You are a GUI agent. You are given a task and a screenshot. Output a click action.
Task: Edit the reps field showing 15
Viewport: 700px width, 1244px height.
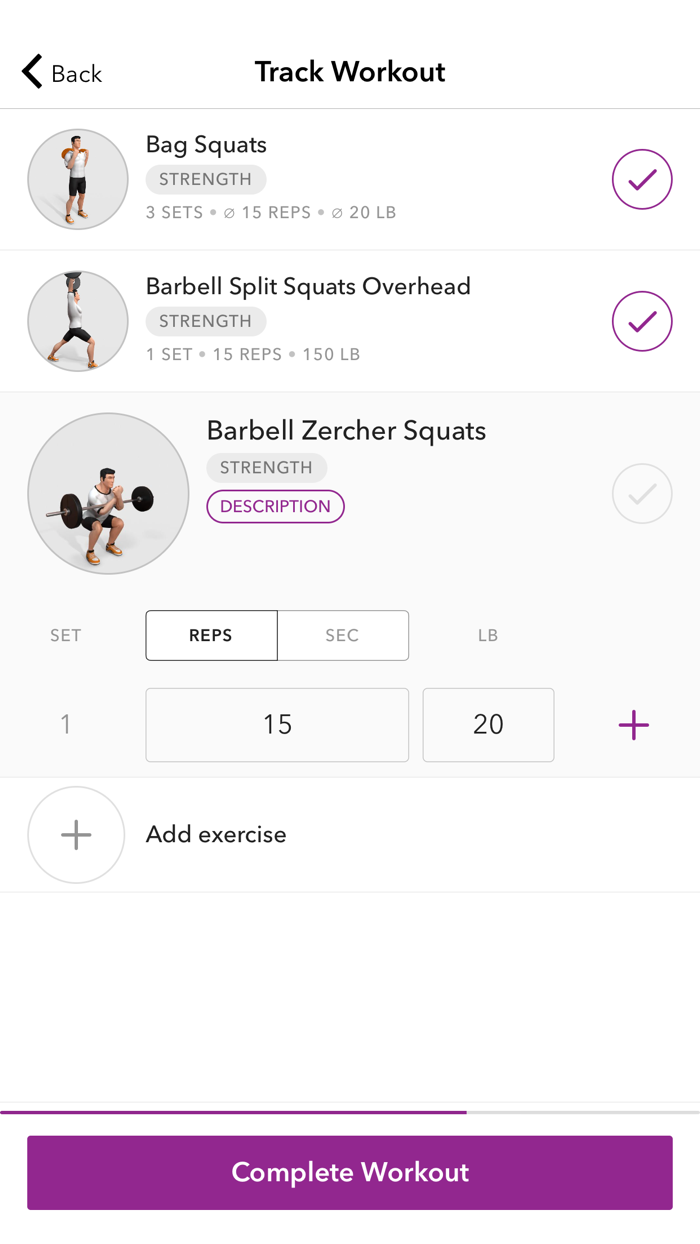point(277,725)
